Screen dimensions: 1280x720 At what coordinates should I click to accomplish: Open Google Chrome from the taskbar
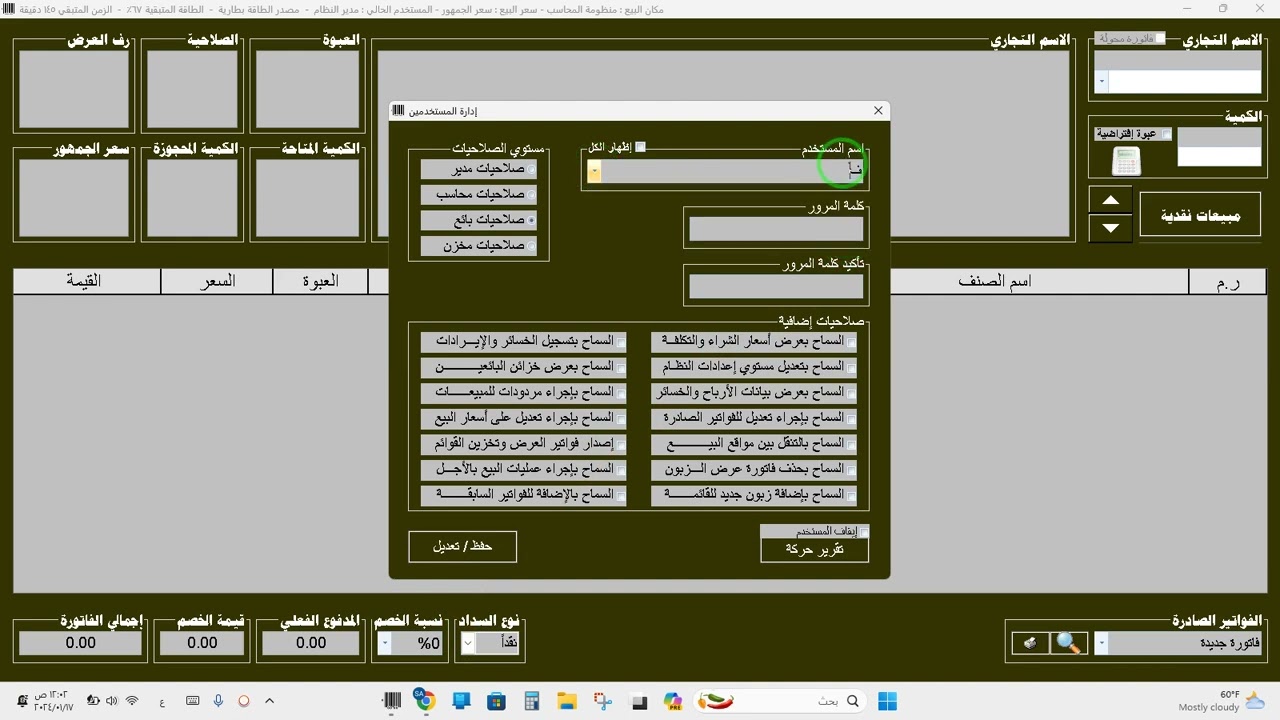pyautogui.click(x=426, y=701)
